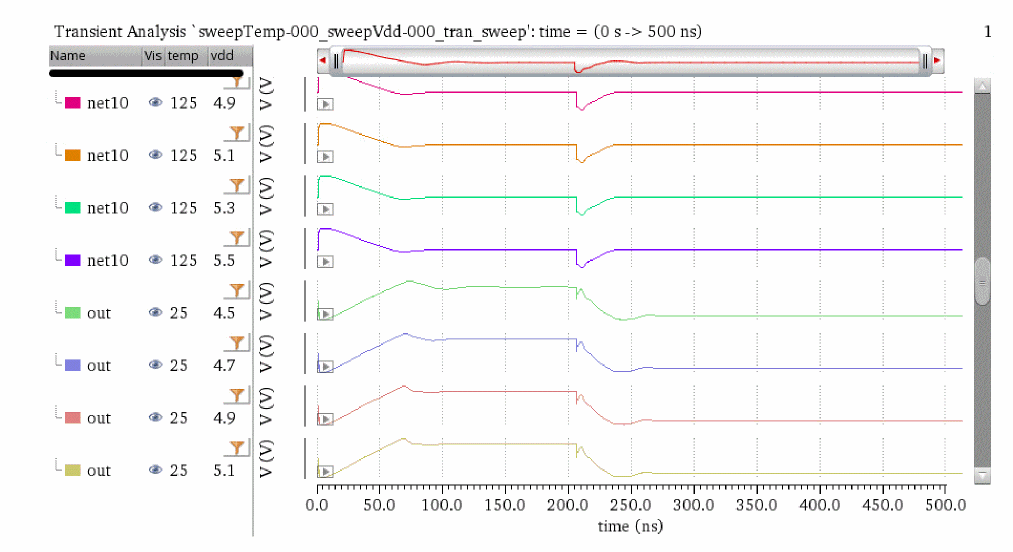Sort by the temp column header
Viewport: 1013px width, 552px height.
[x=186, y=56]
